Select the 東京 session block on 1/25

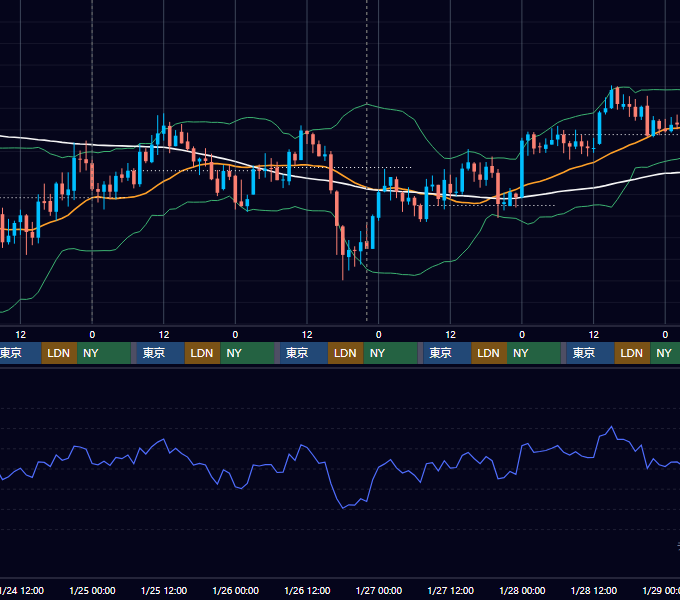click(160, 353)
